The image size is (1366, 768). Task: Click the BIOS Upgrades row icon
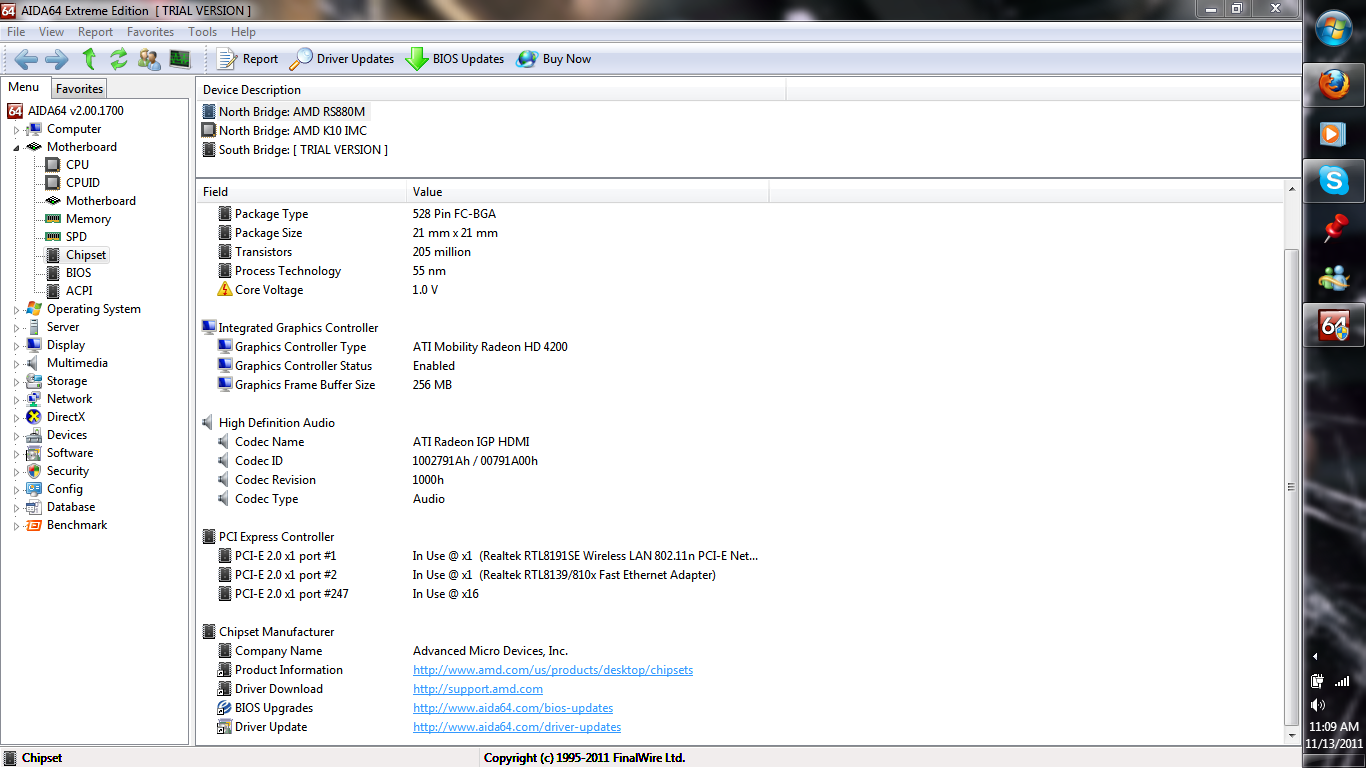pos(225,708)
